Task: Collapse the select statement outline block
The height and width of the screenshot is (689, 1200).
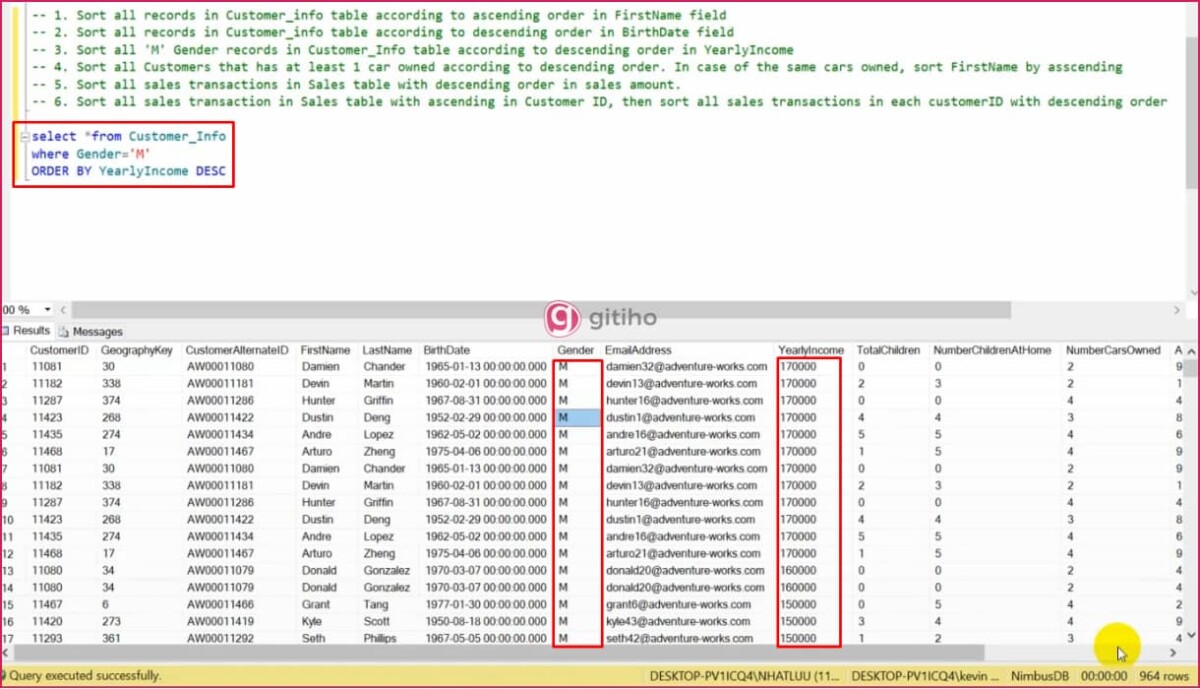Action: (x=24, y=136)
